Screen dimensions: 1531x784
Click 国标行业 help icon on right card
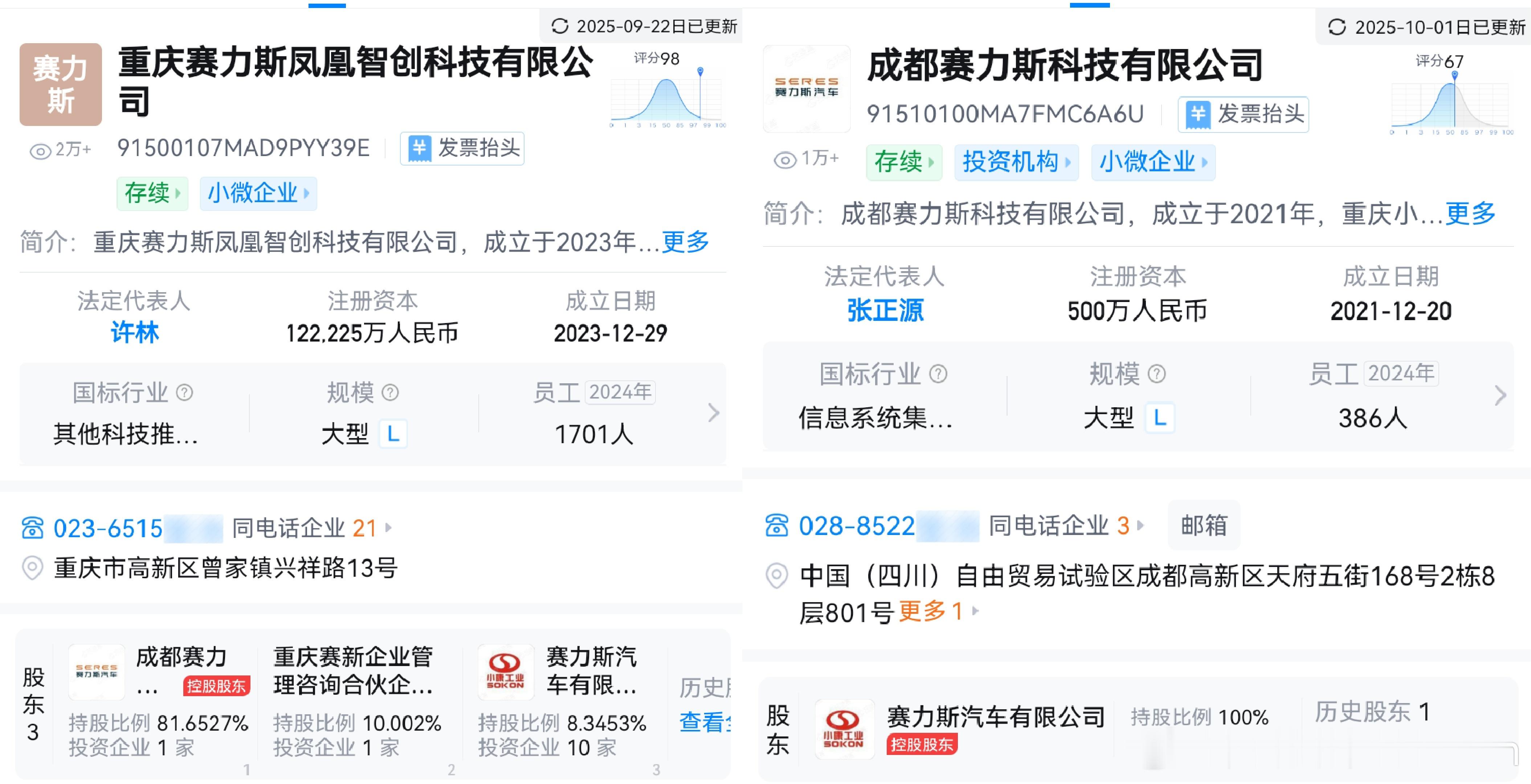[938, 374]
